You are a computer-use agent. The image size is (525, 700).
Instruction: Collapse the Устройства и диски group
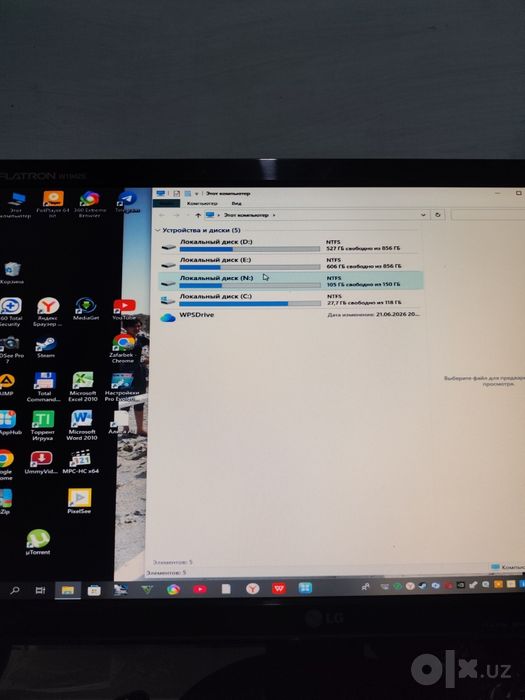pos(158,230)
